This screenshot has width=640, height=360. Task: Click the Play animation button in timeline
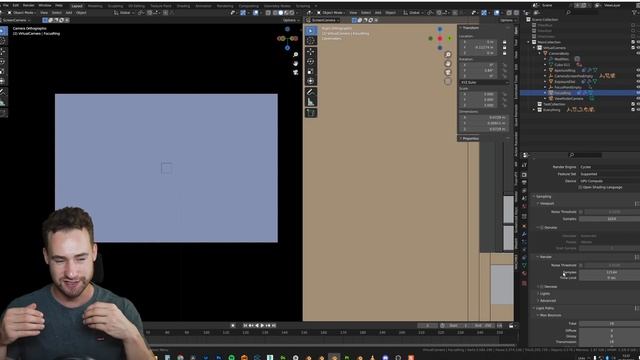coord(262,325)
